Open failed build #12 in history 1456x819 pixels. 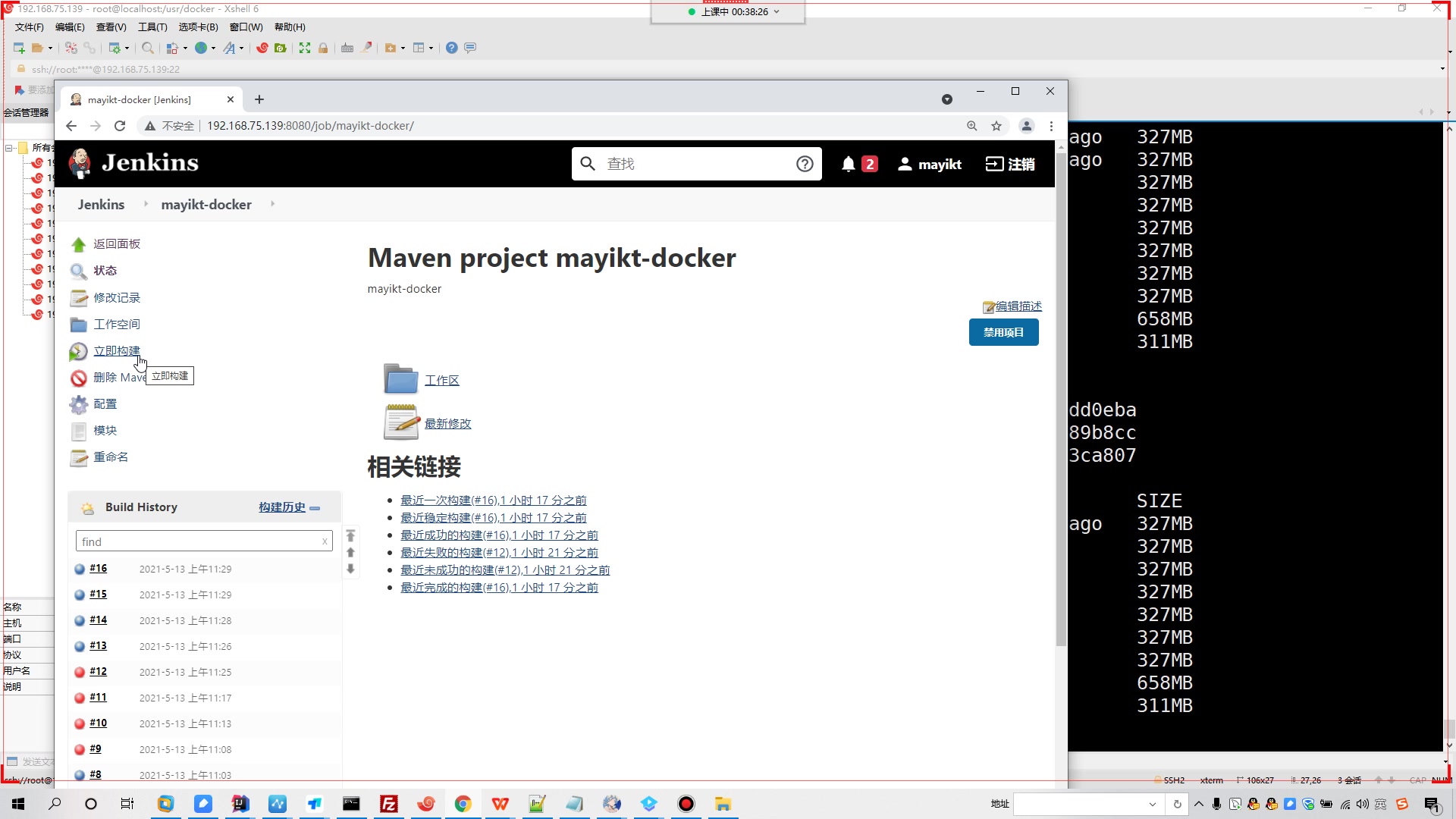tap(98, 672)
